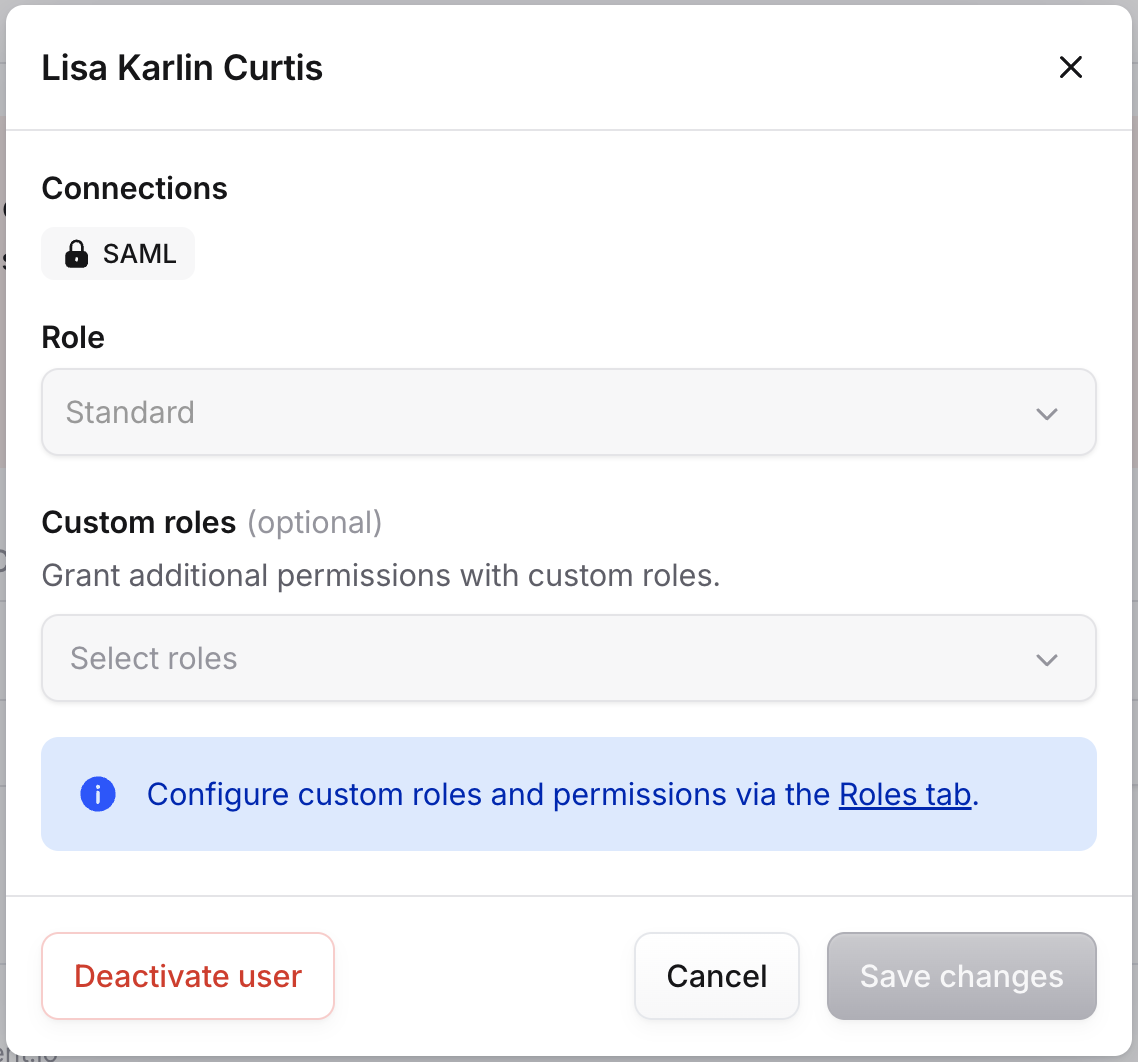The height and width of the screenshot is (1062, 1138).
Task: Click the Standard value in Role field
Action: click(x=130, y=412)
